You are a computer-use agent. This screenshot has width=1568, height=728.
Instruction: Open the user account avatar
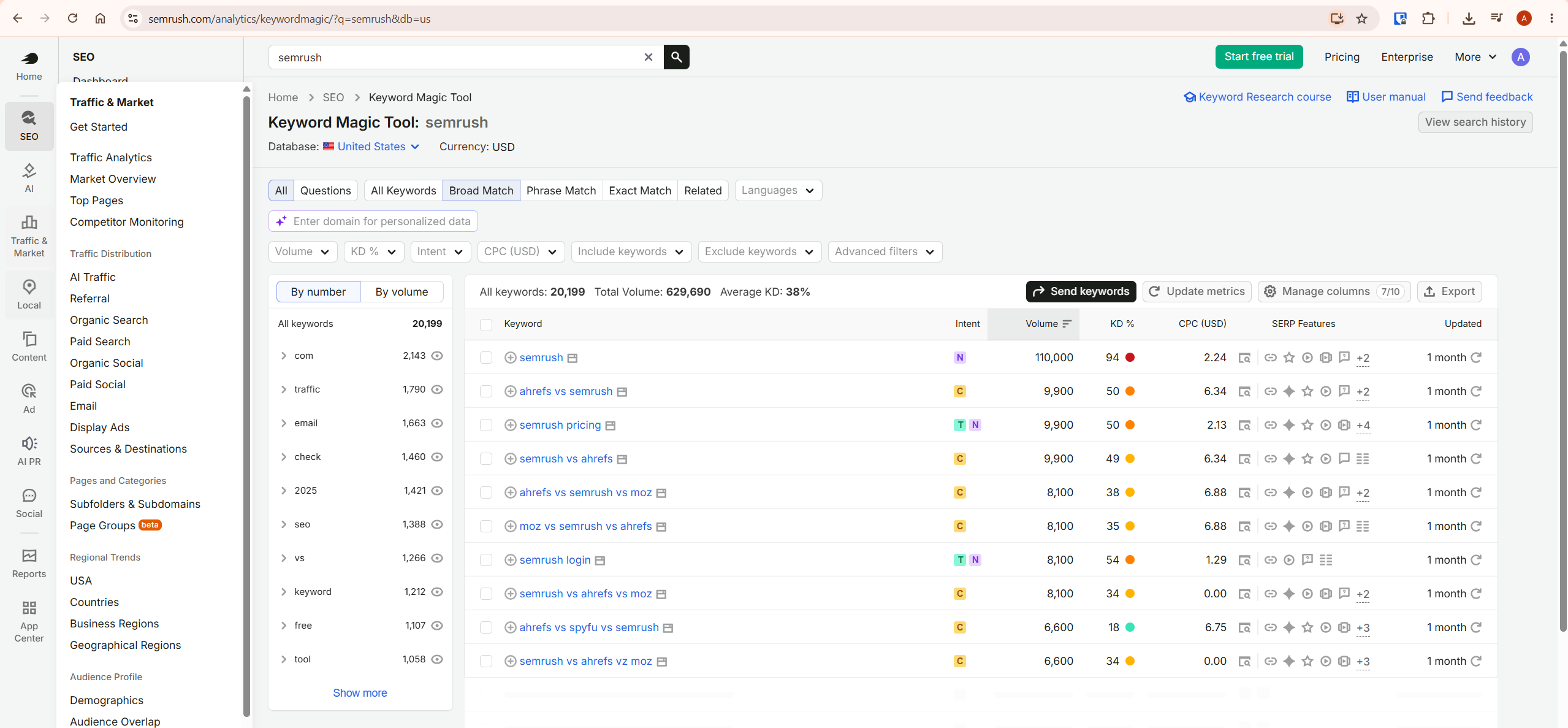[x=1520, y=57]
